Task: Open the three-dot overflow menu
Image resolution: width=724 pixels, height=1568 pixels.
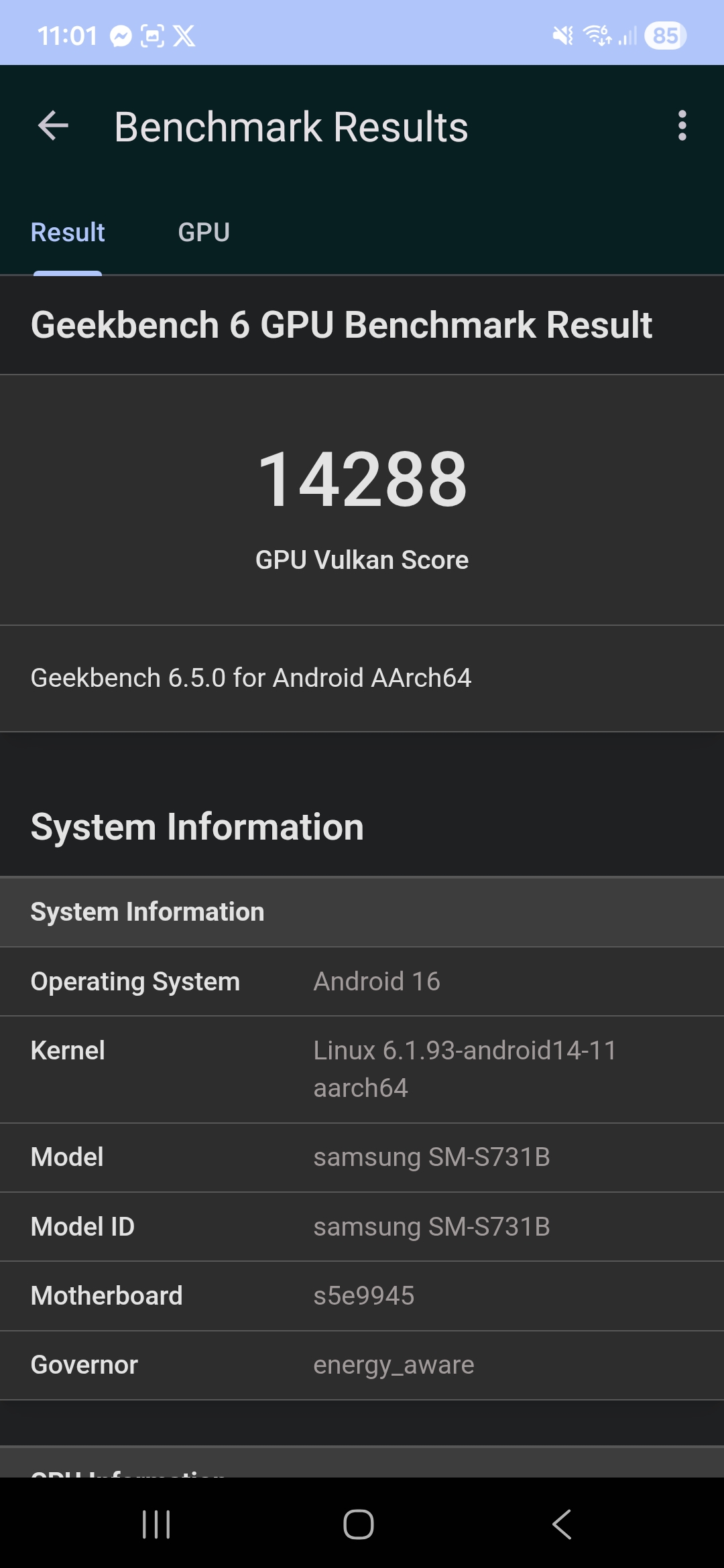Action: click(x=682, y=126)
